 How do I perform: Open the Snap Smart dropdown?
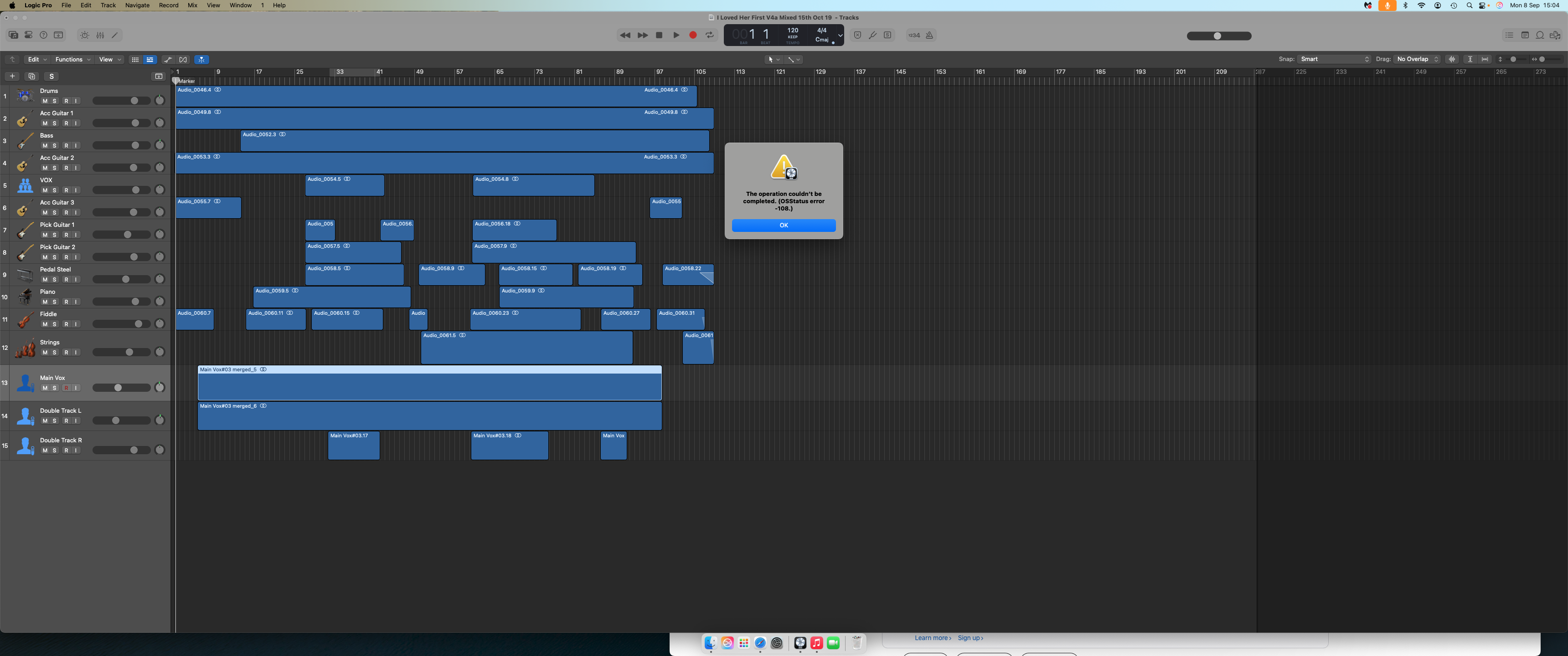click(x=1334, y=59)
